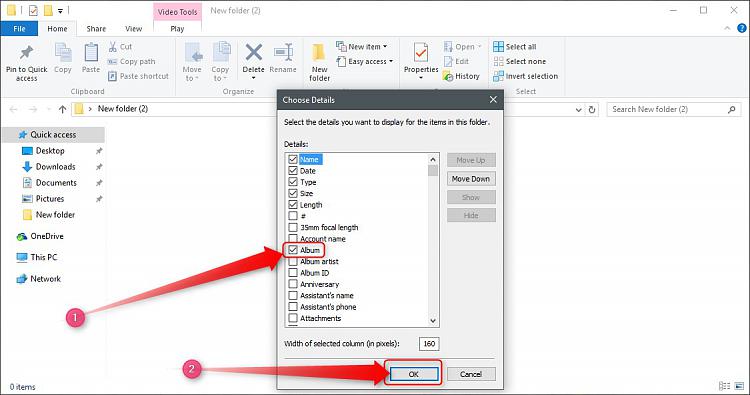
Task: Open file History in ribbon
Action: (461, 76)
